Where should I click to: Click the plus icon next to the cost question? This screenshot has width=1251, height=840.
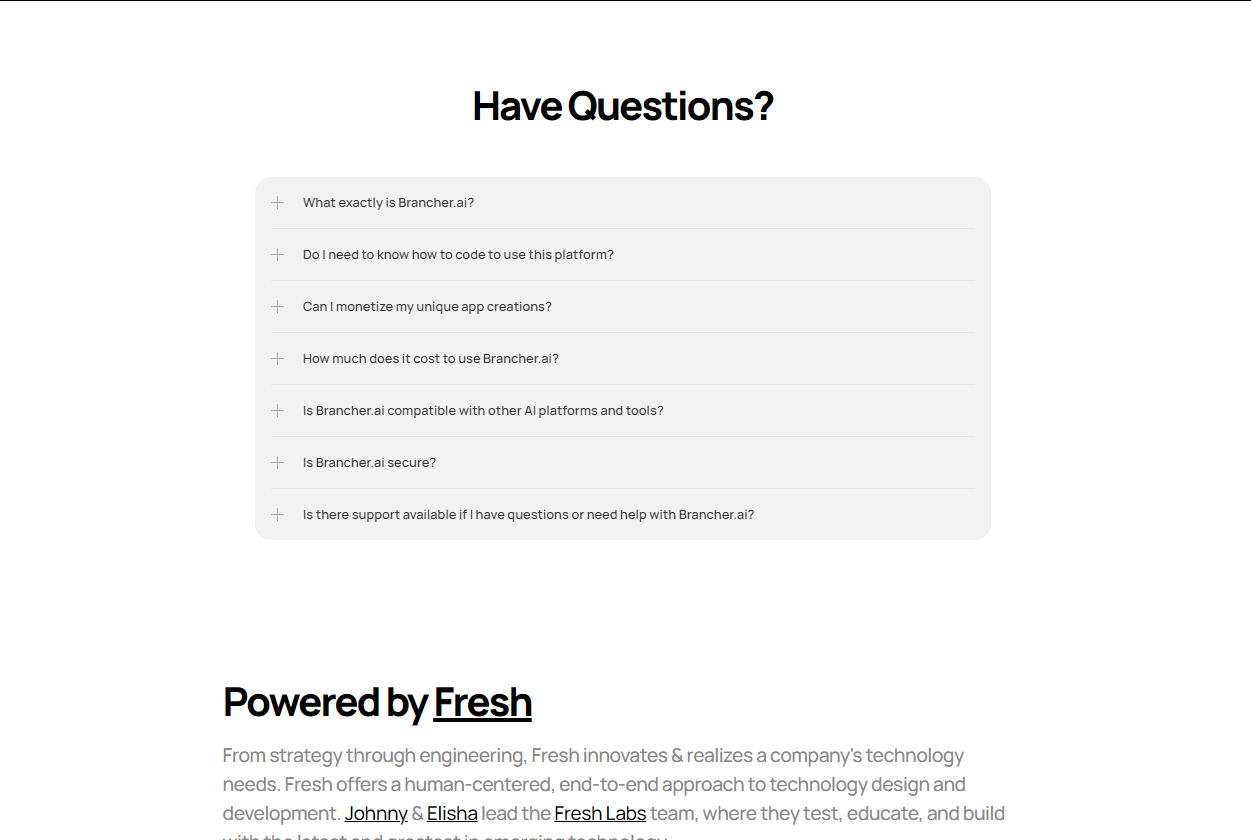click(278, 359)
